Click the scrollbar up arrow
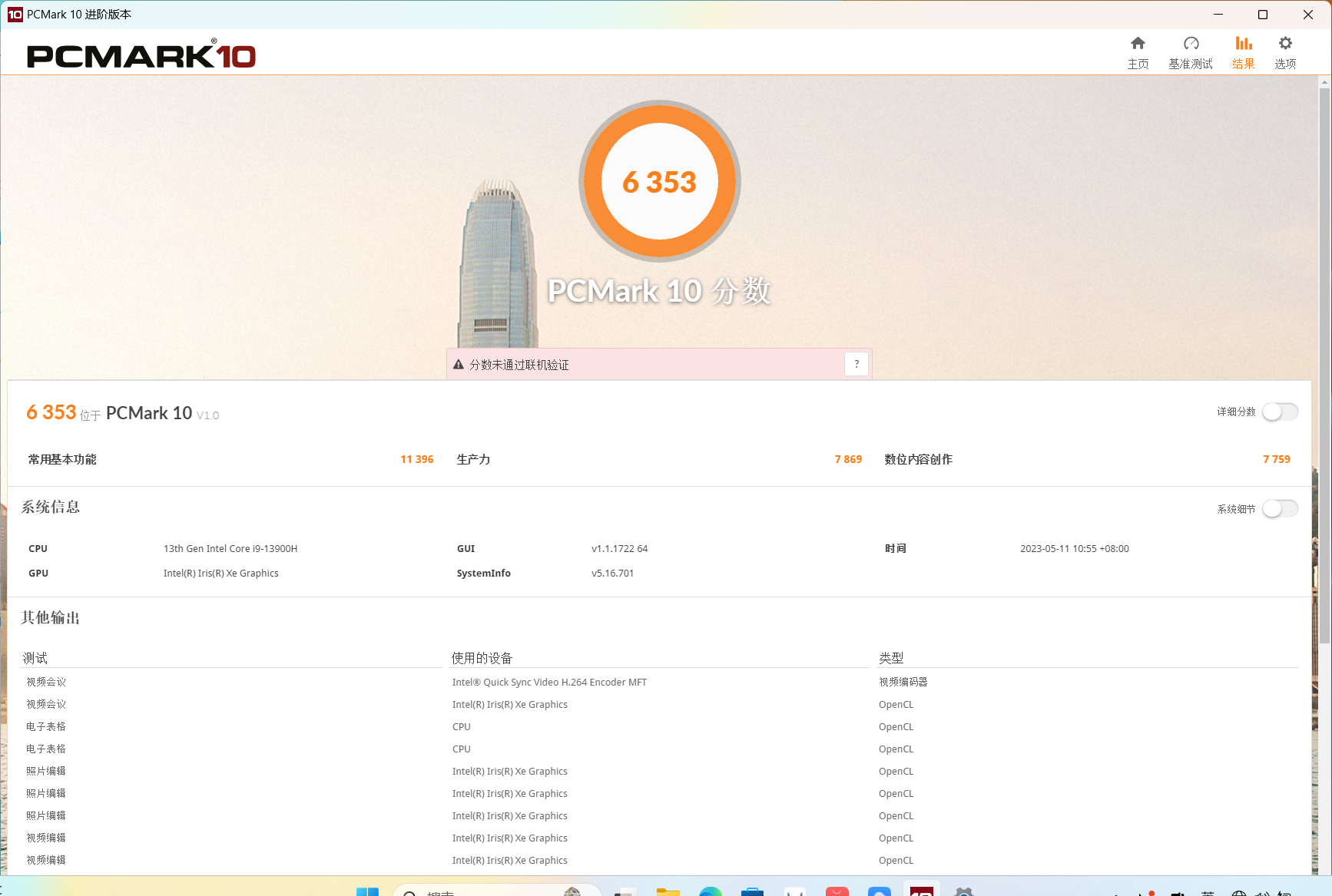 click(x=1324, y=81)
